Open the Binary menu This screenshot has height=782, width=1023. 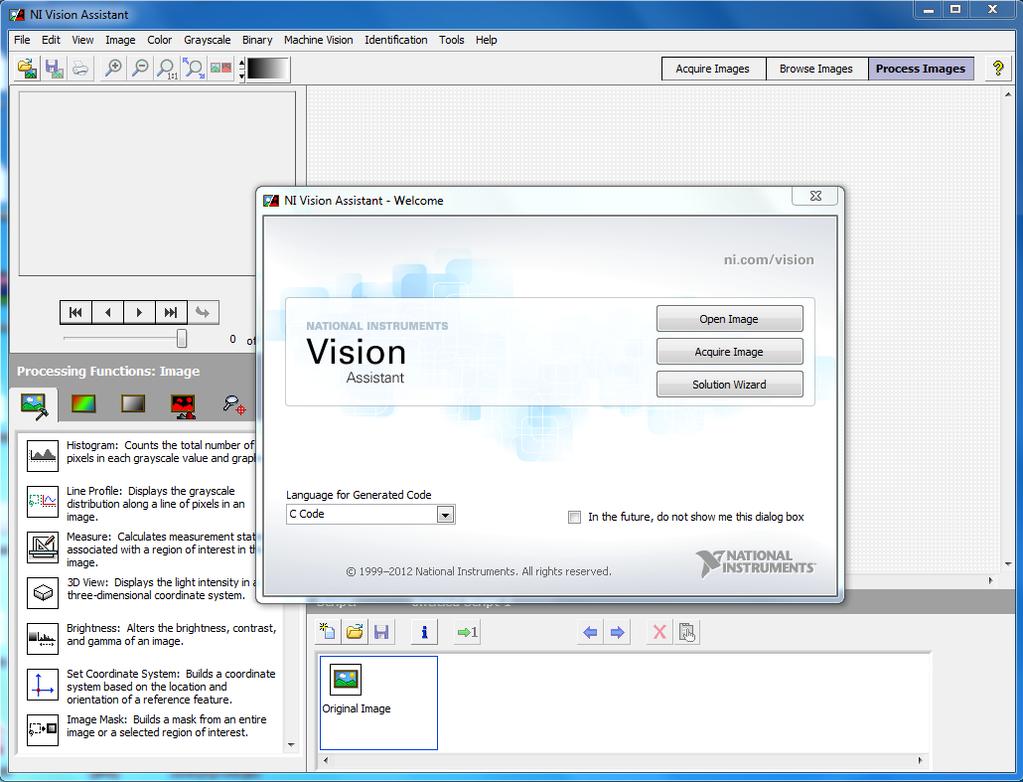pyautogui.click(x=257, y=40)
